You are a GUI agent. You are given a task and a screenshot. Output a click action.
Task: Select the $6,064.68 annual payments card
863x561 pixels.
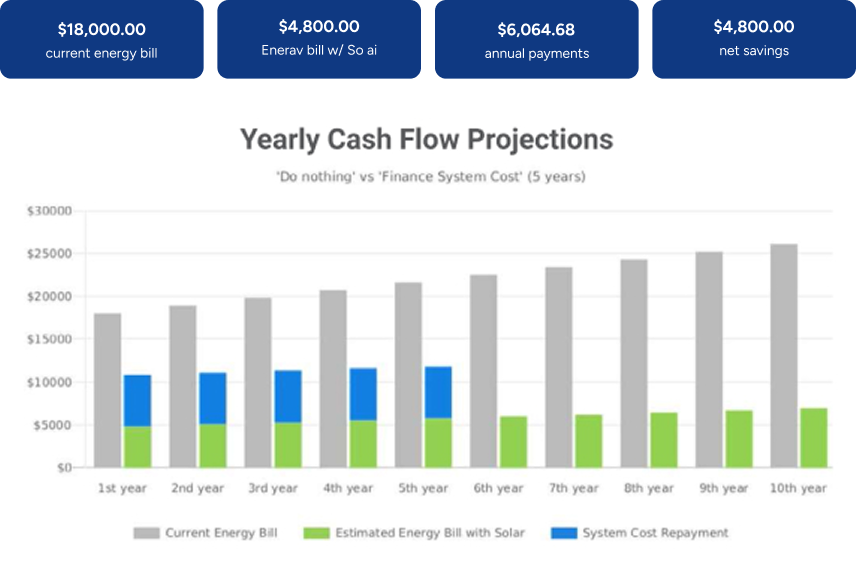click(x=536, y=39)
